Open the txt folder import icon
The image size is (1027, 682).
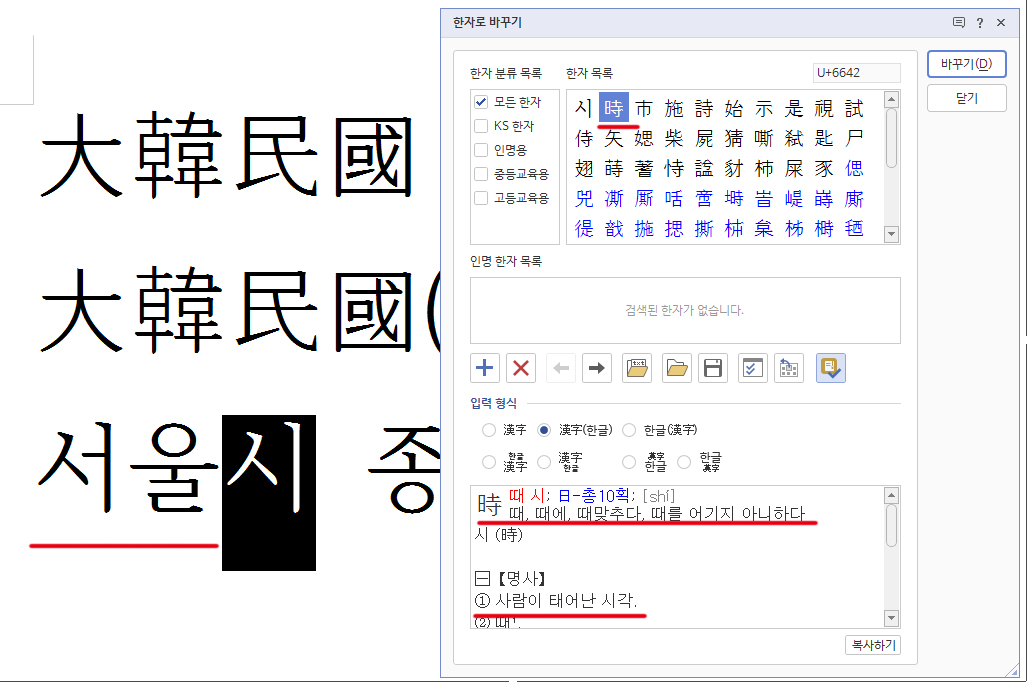click(637, 368)
